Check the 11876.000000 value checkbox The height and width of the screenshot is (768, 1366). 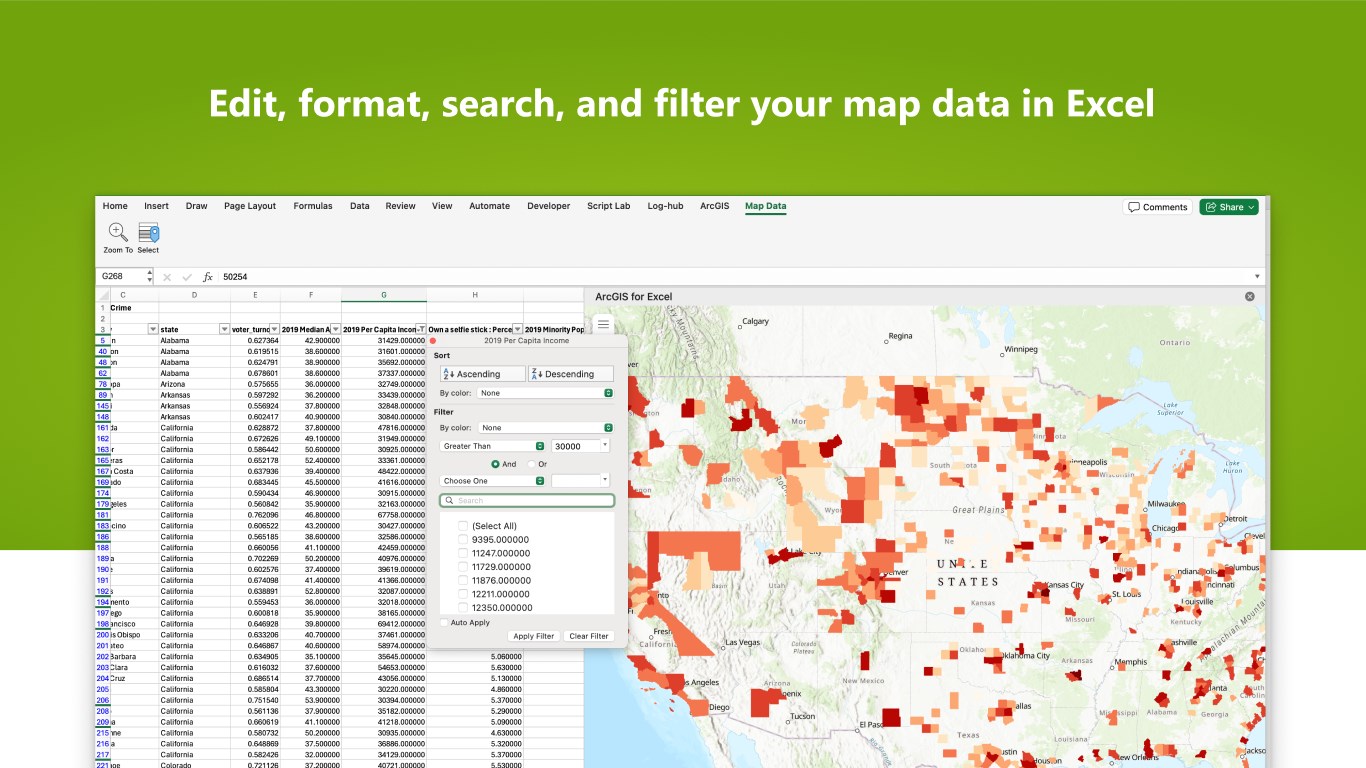(463, 580)
